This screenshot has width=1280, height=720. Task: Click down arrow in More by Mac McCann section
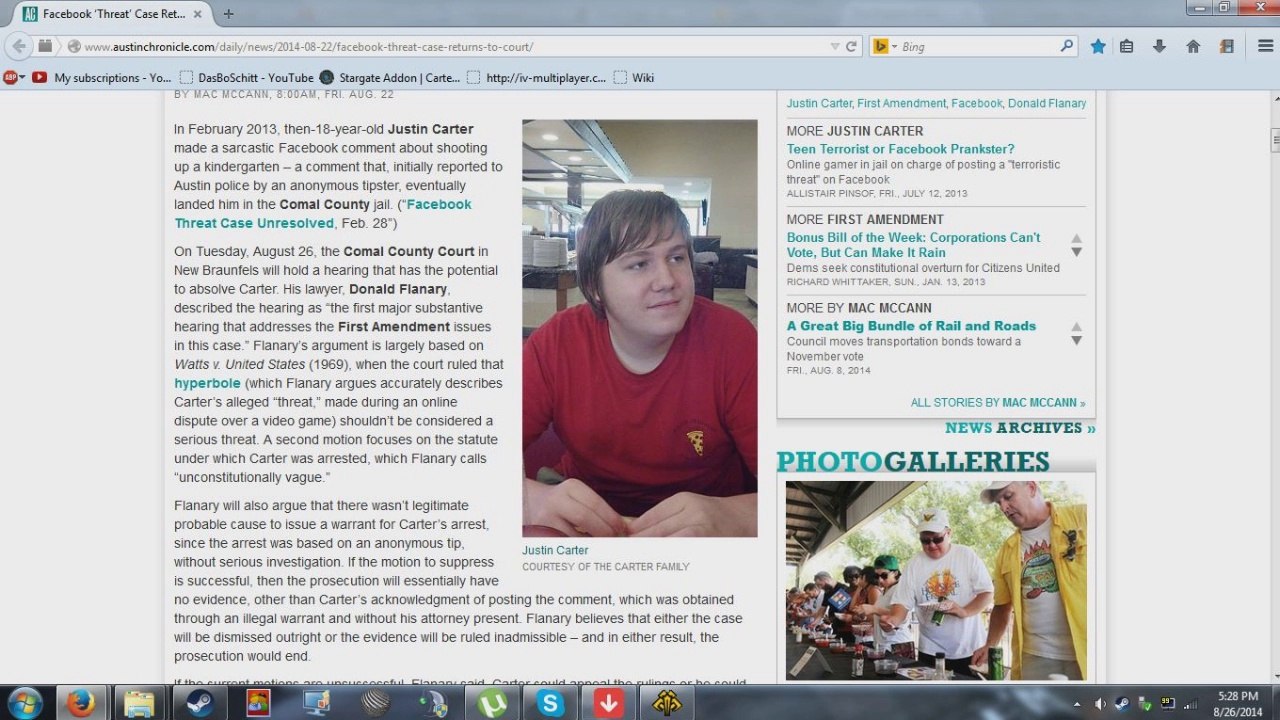click(x=1077, y=340)
